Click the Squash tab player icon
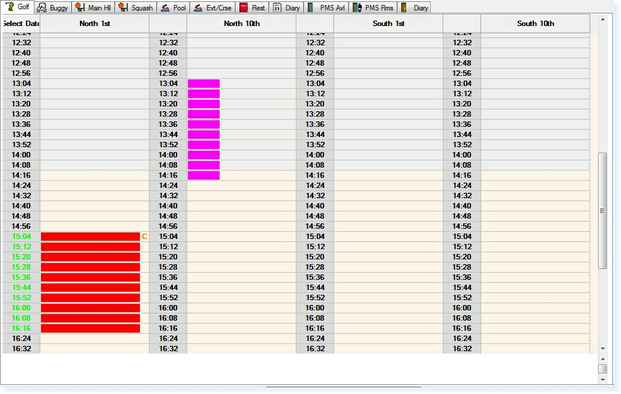 coord(123,7)
